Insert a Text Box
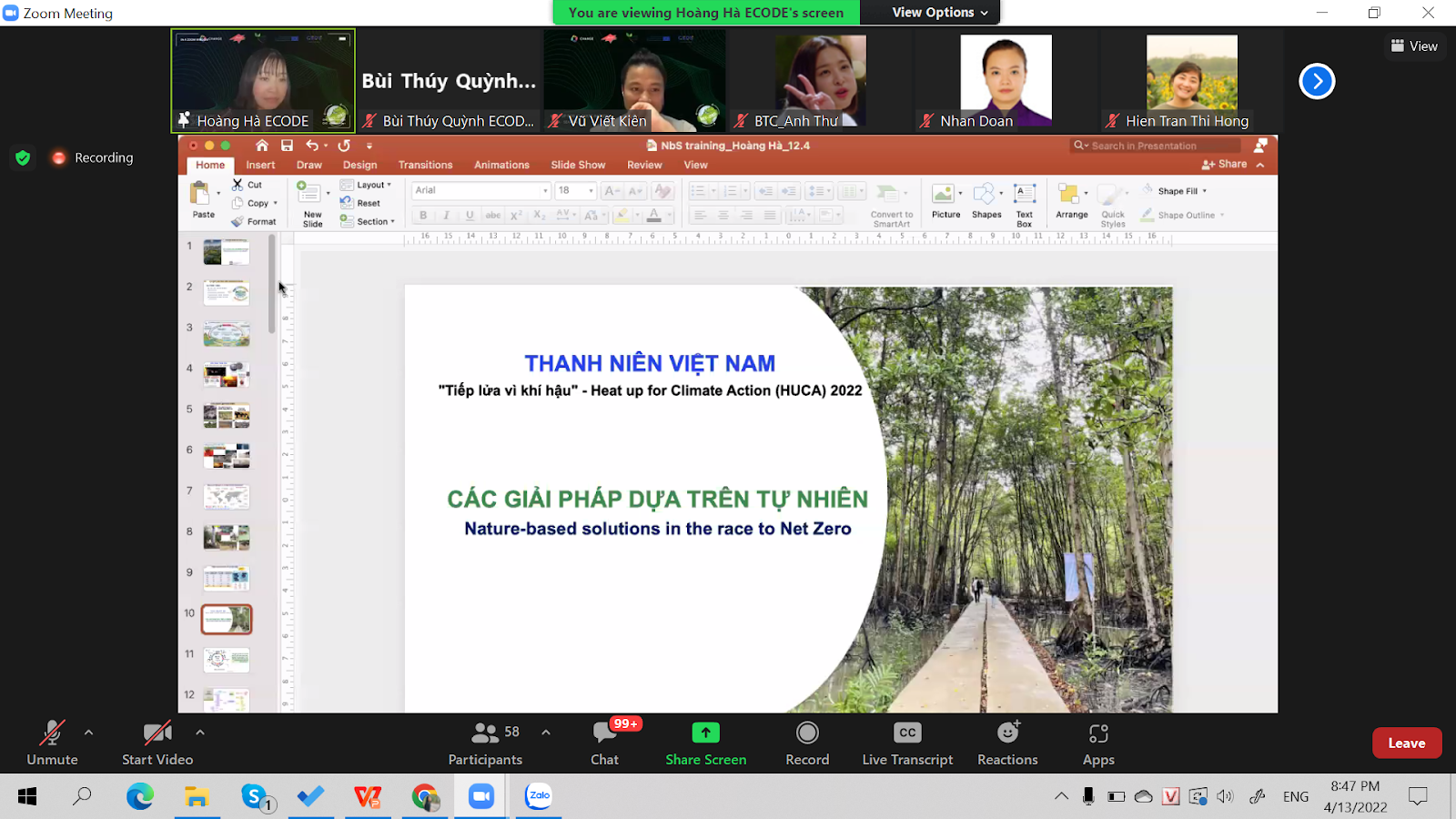 click(1025, 204)
